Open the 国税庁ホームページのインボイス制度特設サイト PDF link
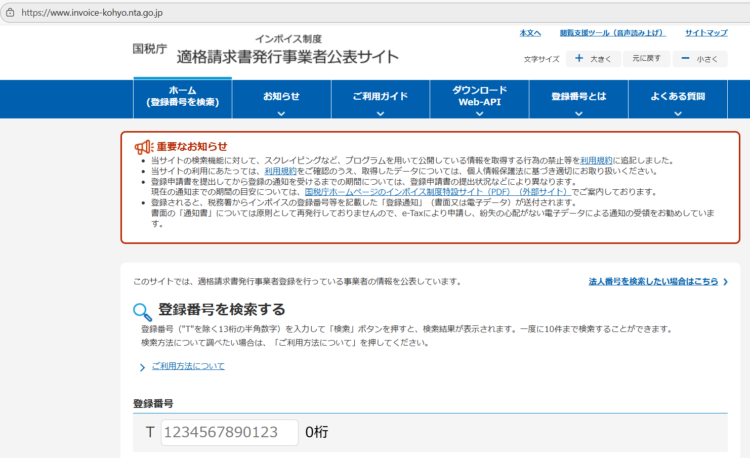This screenshot has width=750, height=458. (438, 192)
